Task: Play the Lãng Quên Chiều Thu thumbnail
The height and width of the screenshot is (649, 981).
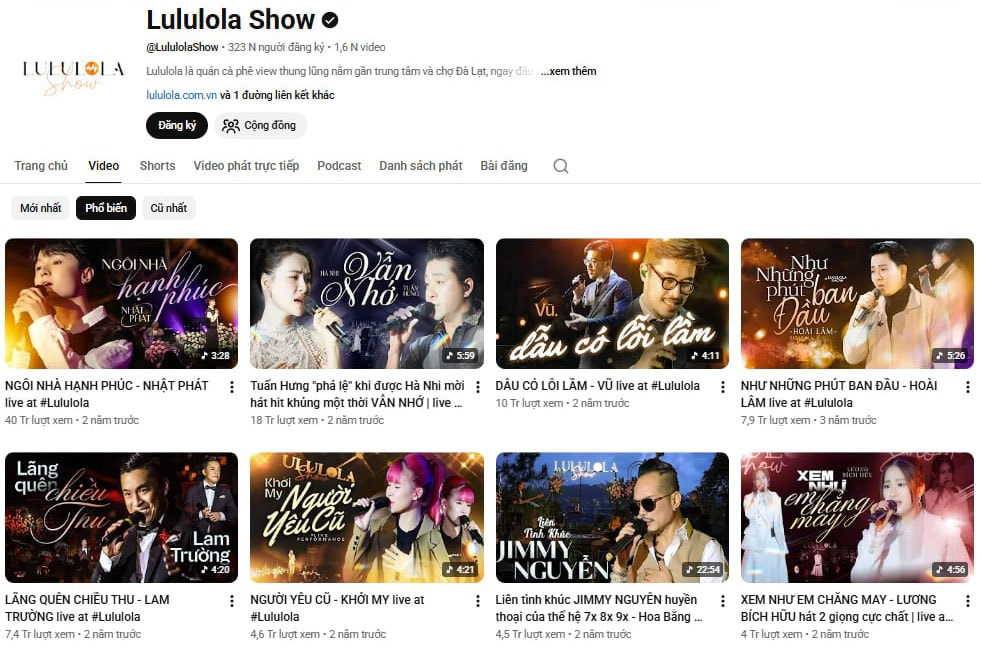Action: (121, 518)
